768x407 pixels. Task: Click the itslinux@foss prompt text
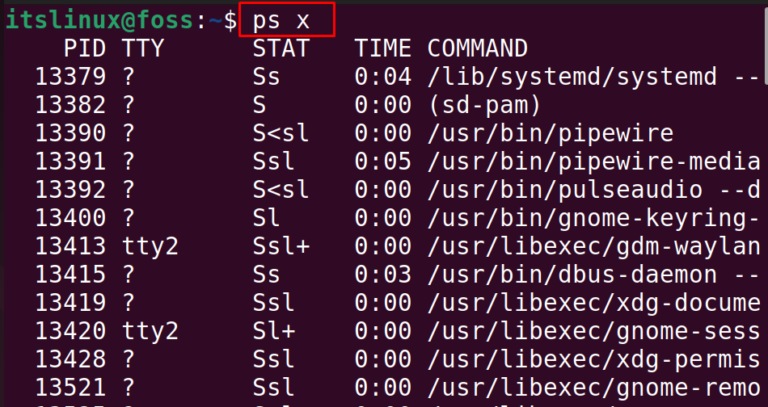click(x=99, y=21)
